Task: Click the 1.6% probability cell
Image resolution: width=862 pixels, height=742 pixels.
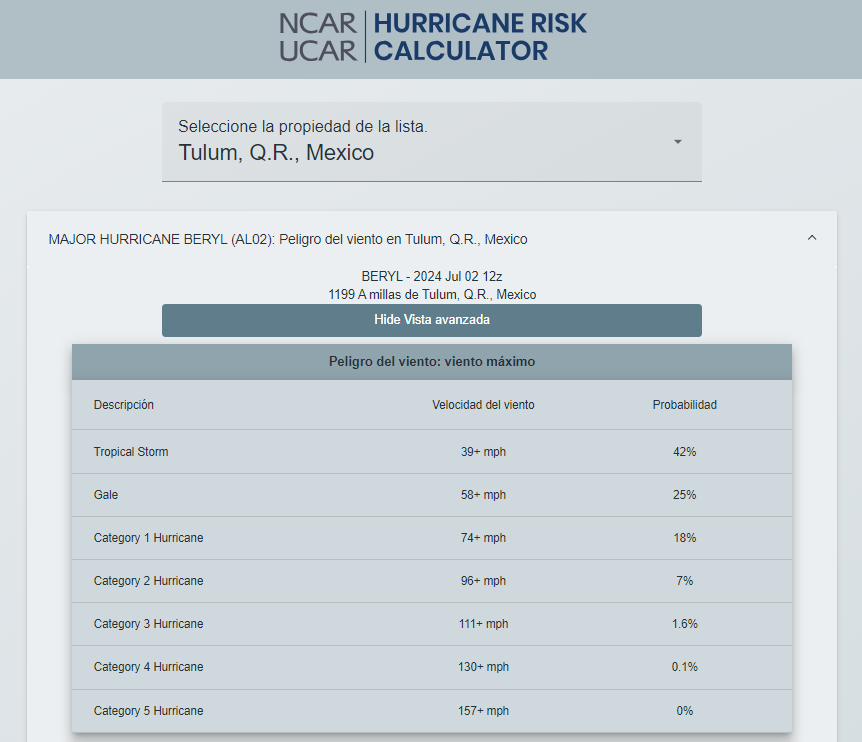Action: [x=684, y=624]
